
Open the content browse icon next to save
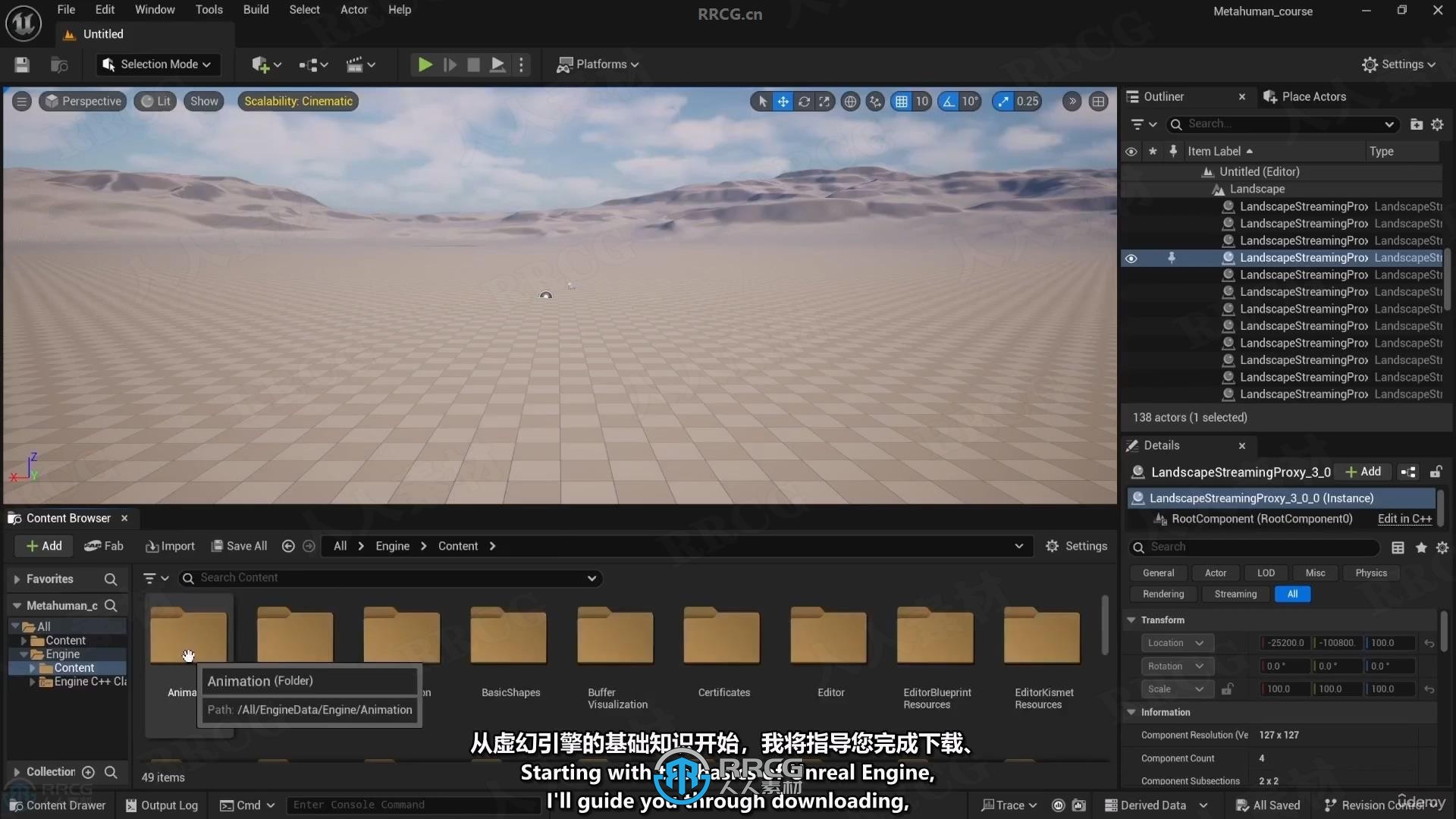point(59,64)
